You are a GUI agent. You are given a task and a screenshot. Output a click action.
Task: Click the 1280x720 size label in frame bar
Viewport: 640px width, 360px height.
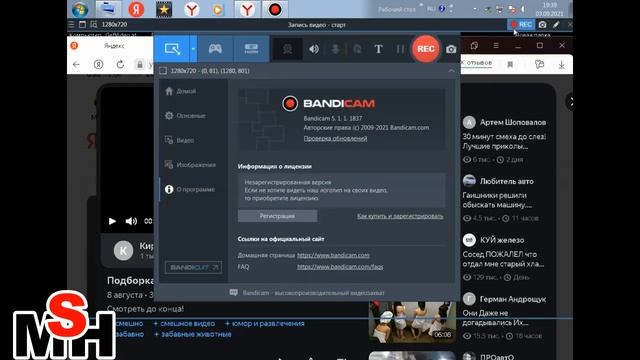[114, 24]
